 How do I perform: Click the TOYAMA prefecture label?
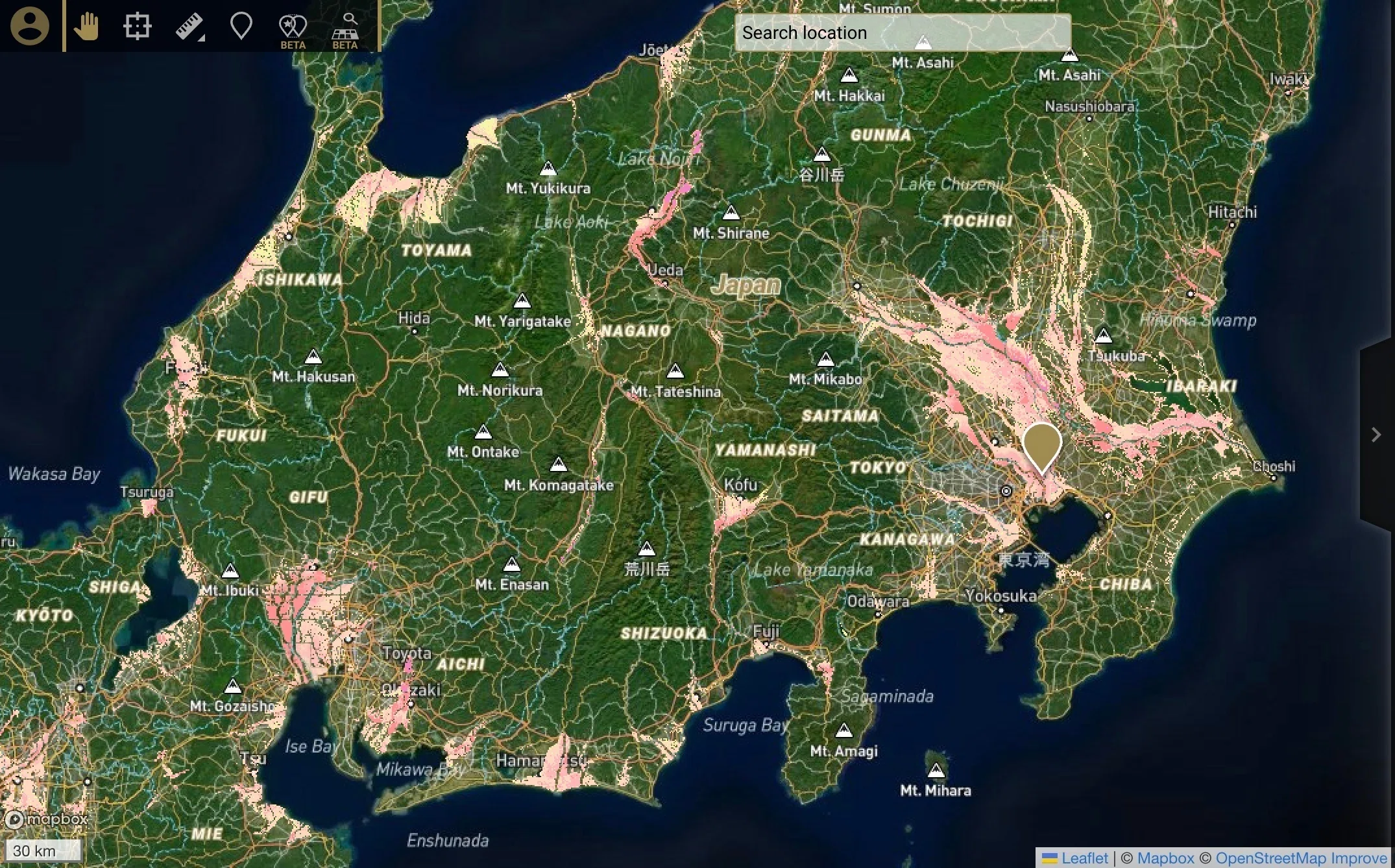click(437, 250)
